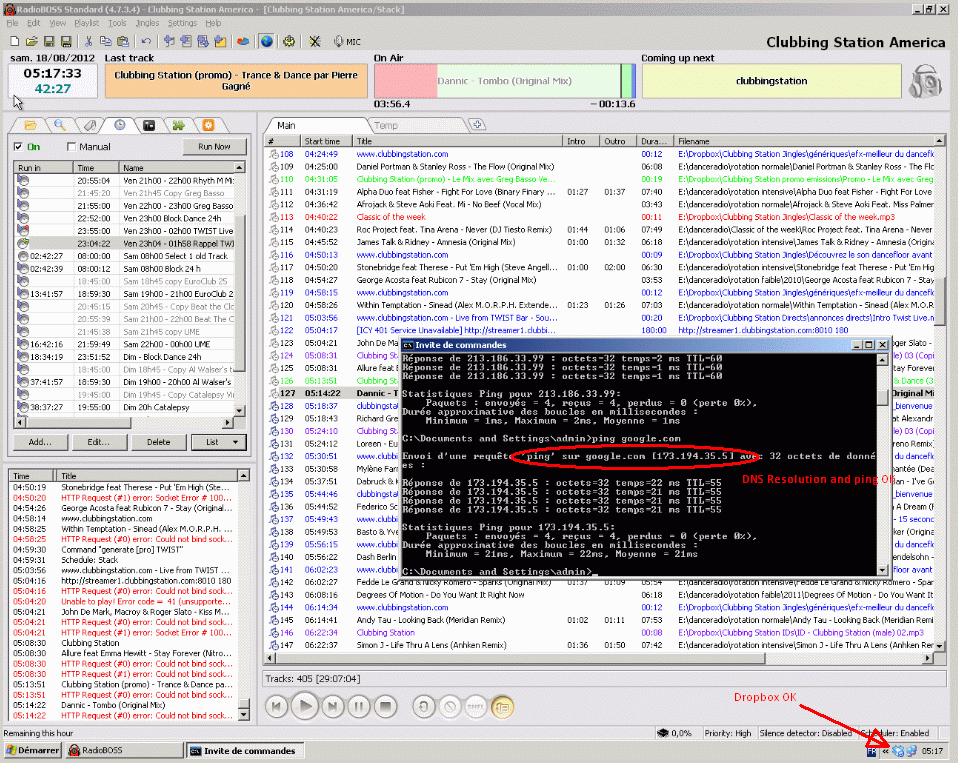Screen dimensions: 958x763
Task: Click the Undo arrow toolbar icon
Action: click(x=145, y=42)
